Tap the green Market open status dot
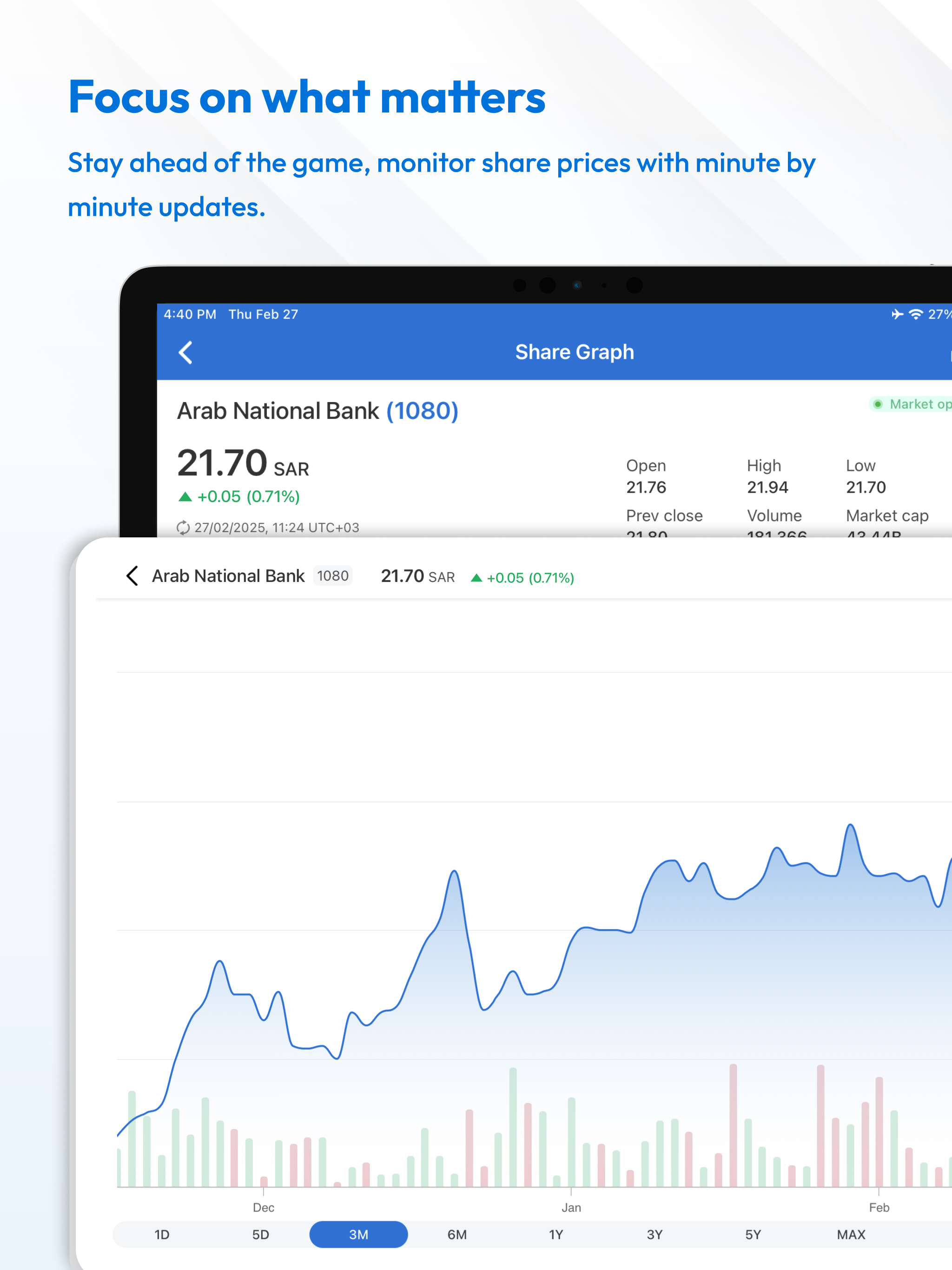Image resolution: width=952 pixels, height=1270 pixels. click(x=877, y=404)
